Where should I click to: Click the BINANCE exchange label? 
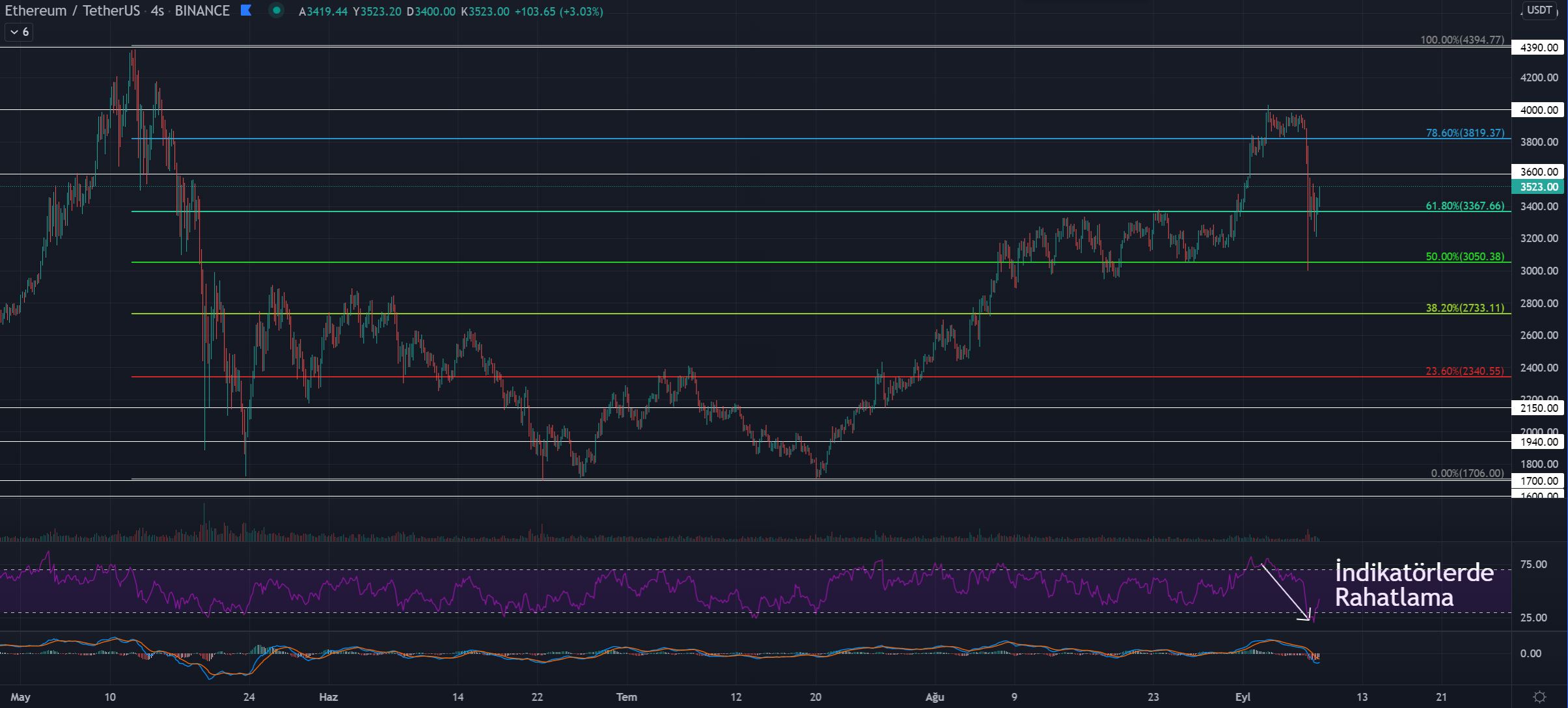[x=202, y=11]
